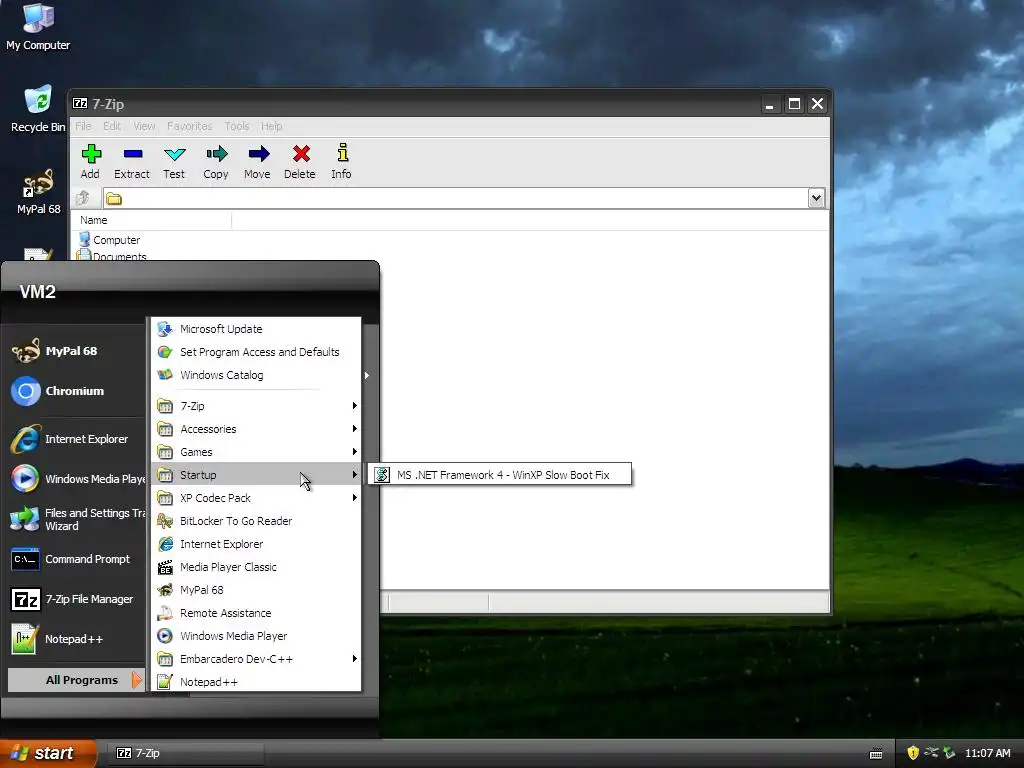Click the Extract toolbar icon in 7-Zip
Screen dimensions: 1024x768
[x=132, y=161]
